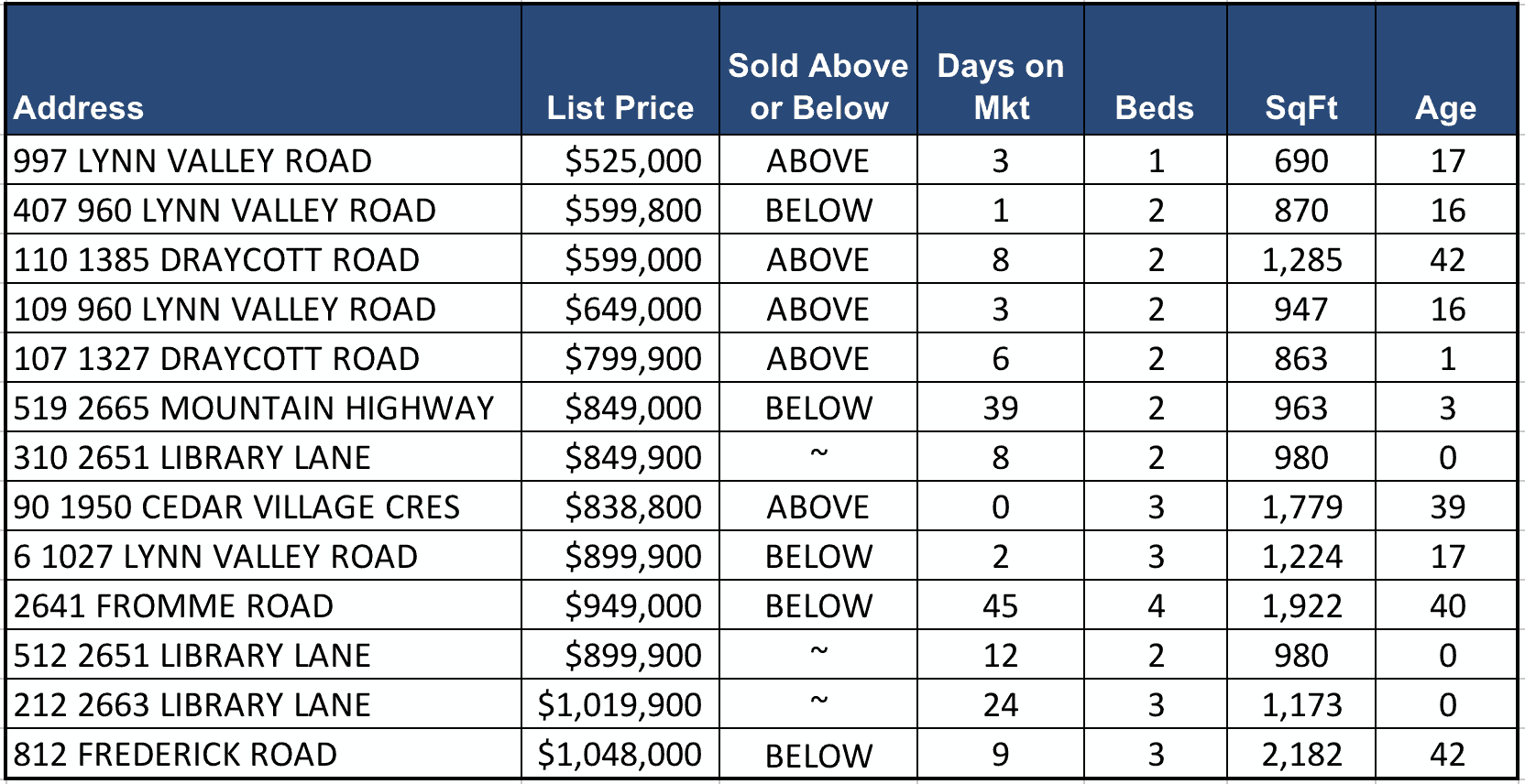
Task: Click the Sold Above or Below header
Action: [x=817, y=87]
